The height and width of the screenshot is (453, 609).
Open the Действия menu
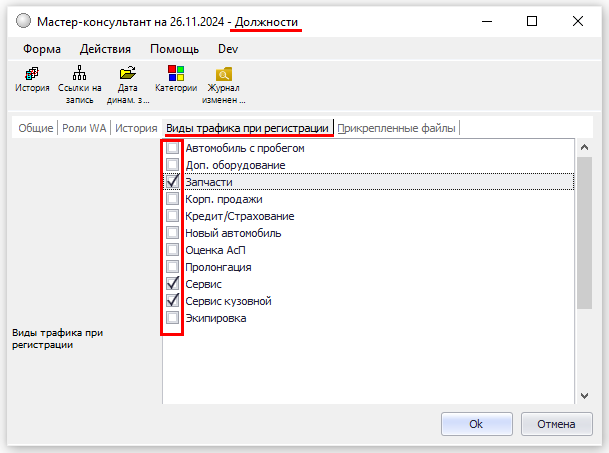click(105, 49)
